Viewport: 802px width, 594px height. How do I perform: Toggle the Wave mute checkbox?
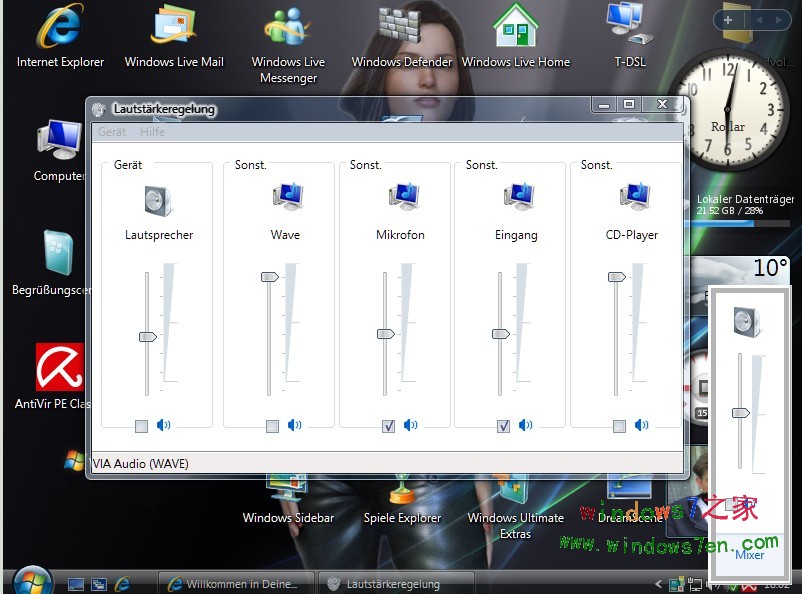click(272, 426)
